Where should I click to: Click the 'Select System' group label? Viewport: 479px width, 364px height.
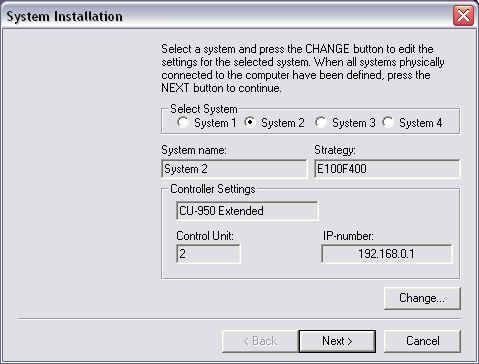(x=204, y=109)
